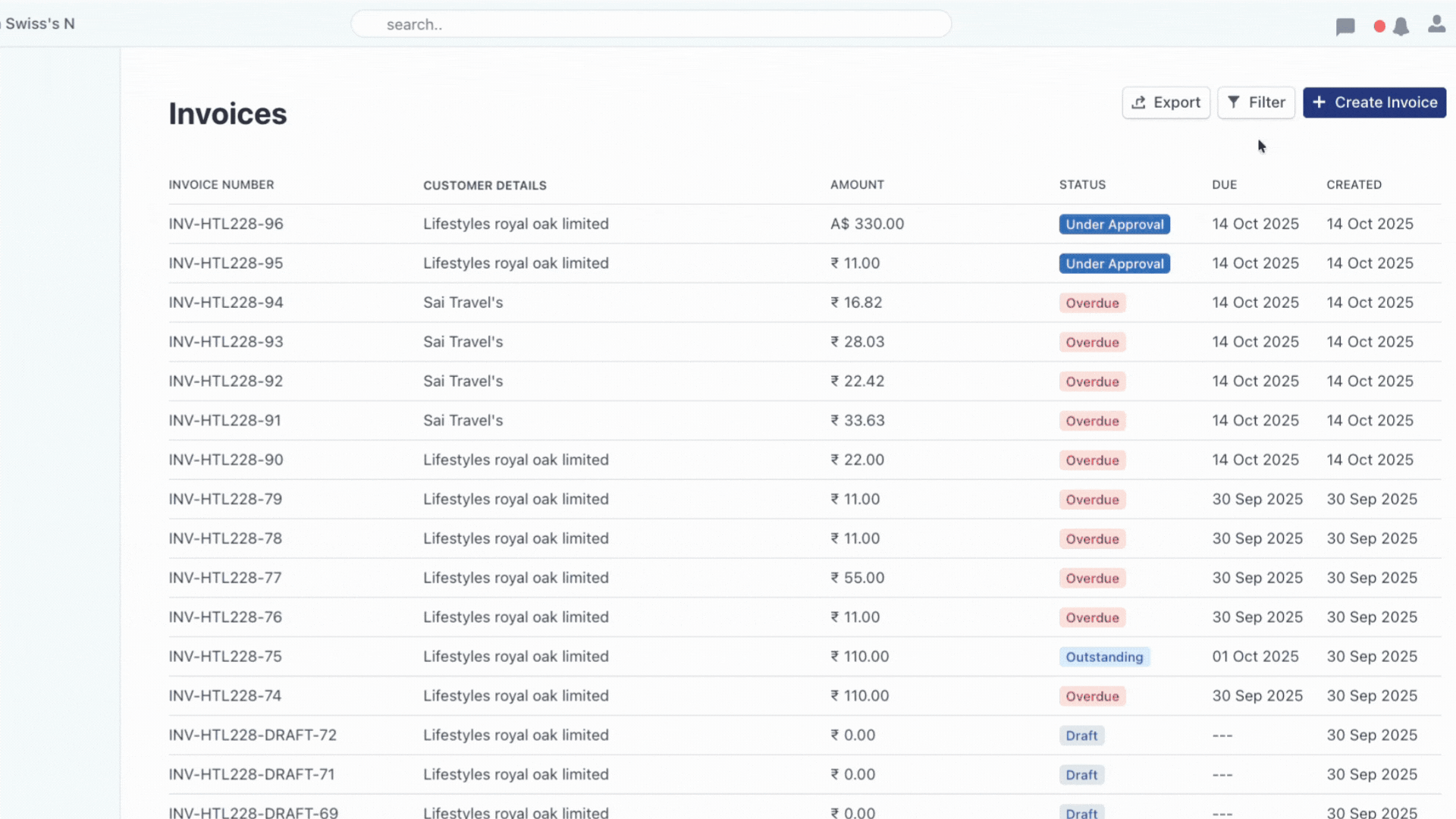1456x819 pixels.
Task: Click the Export button
Action: point(1166,102)
